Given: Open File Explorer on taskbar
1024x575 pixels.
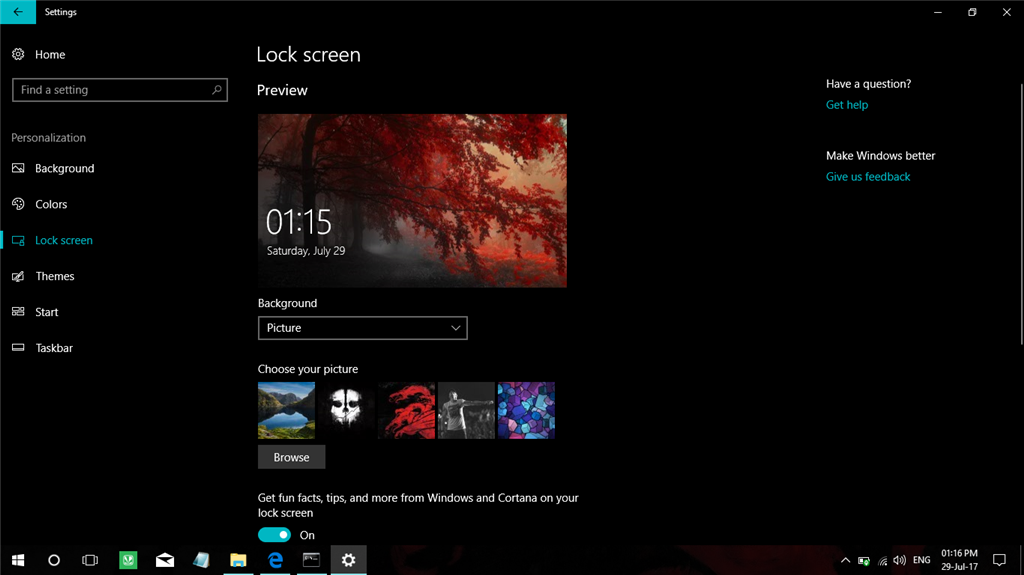Looking at the screenshot, I should click(238, 560).
